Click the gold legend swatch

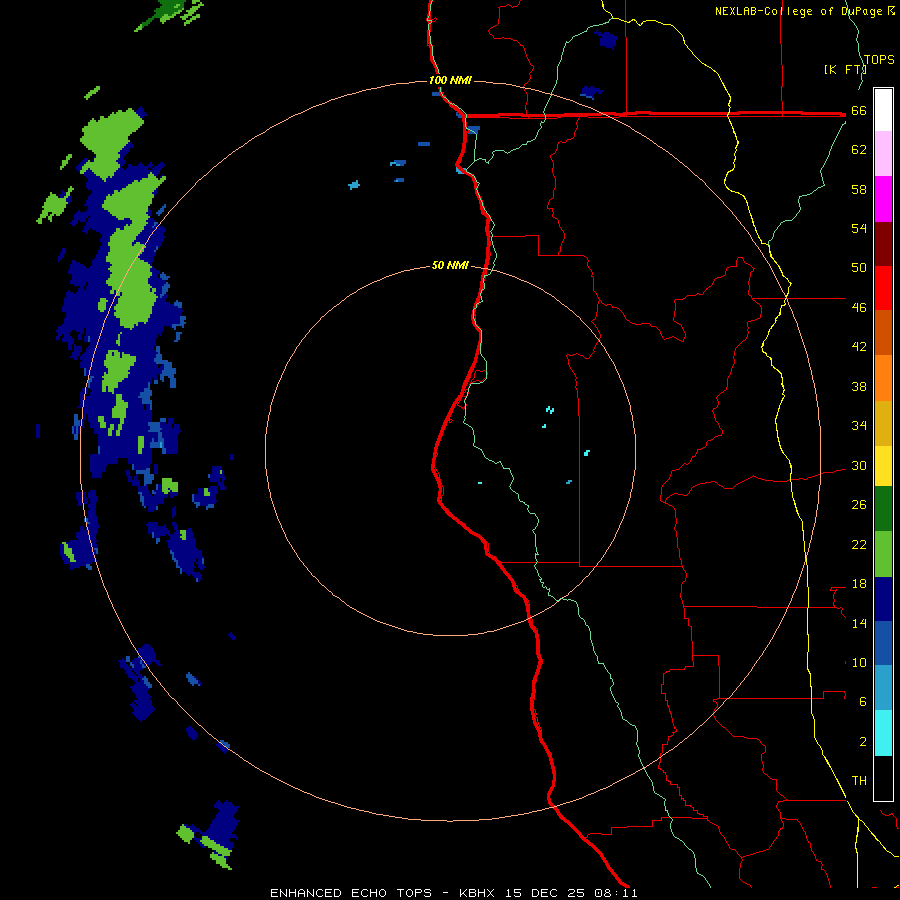click(x=883, y=423)
